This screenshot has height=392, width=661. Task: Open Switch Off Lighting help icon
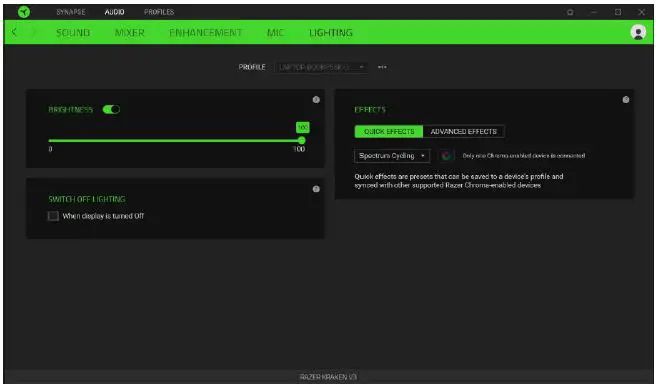click(x=316, y=189)
